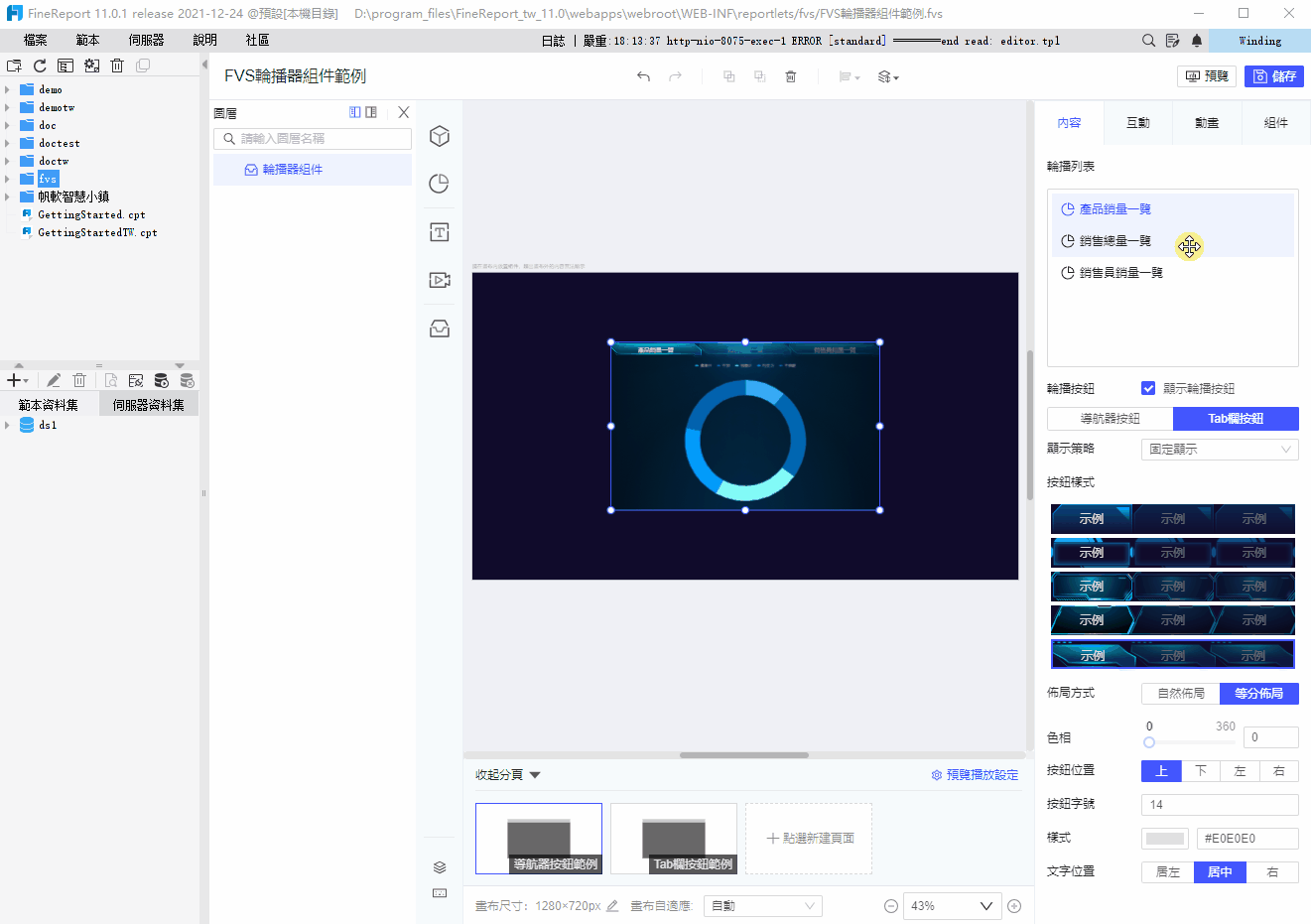This screenshot has height=924, width=1311.
Task: Click the layer name search field
Action: [313, 139]
